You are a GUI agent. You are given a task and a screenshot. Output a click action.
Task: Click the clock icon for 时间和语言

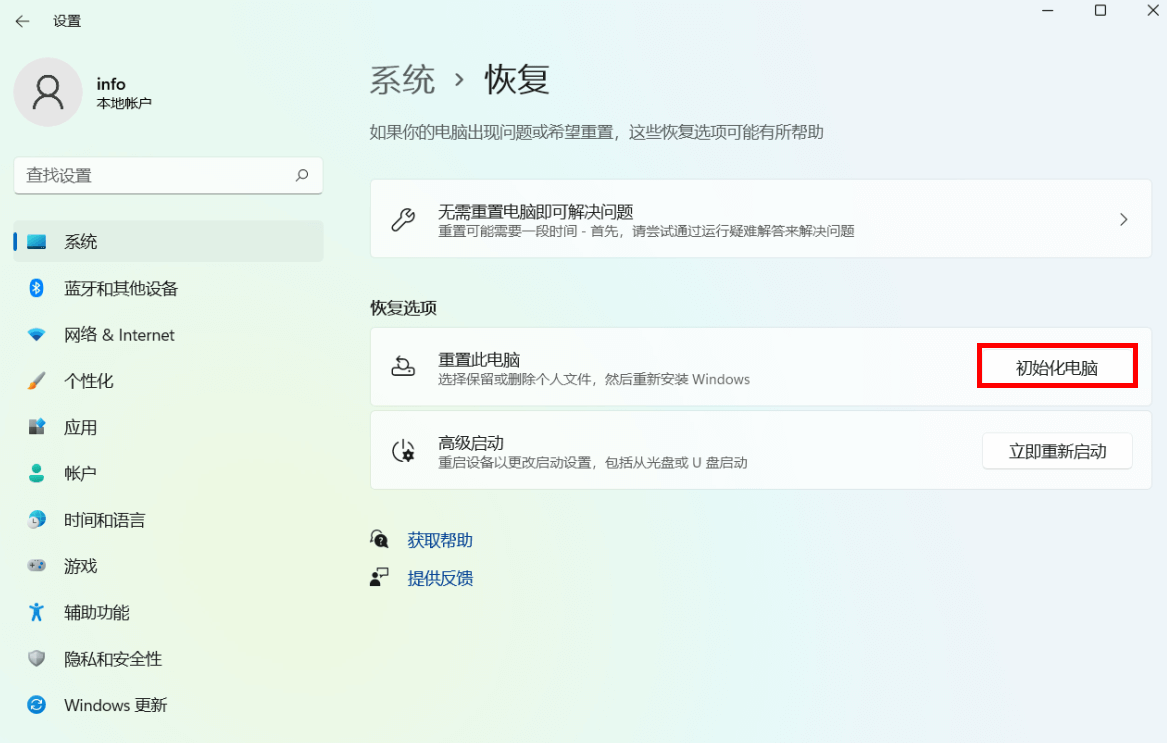[x=37, y=519]
